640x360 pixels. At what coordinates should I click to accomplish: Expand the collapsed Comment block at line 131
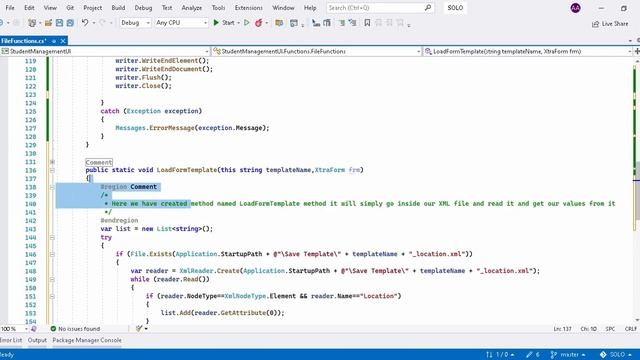[x=52, y=162]
